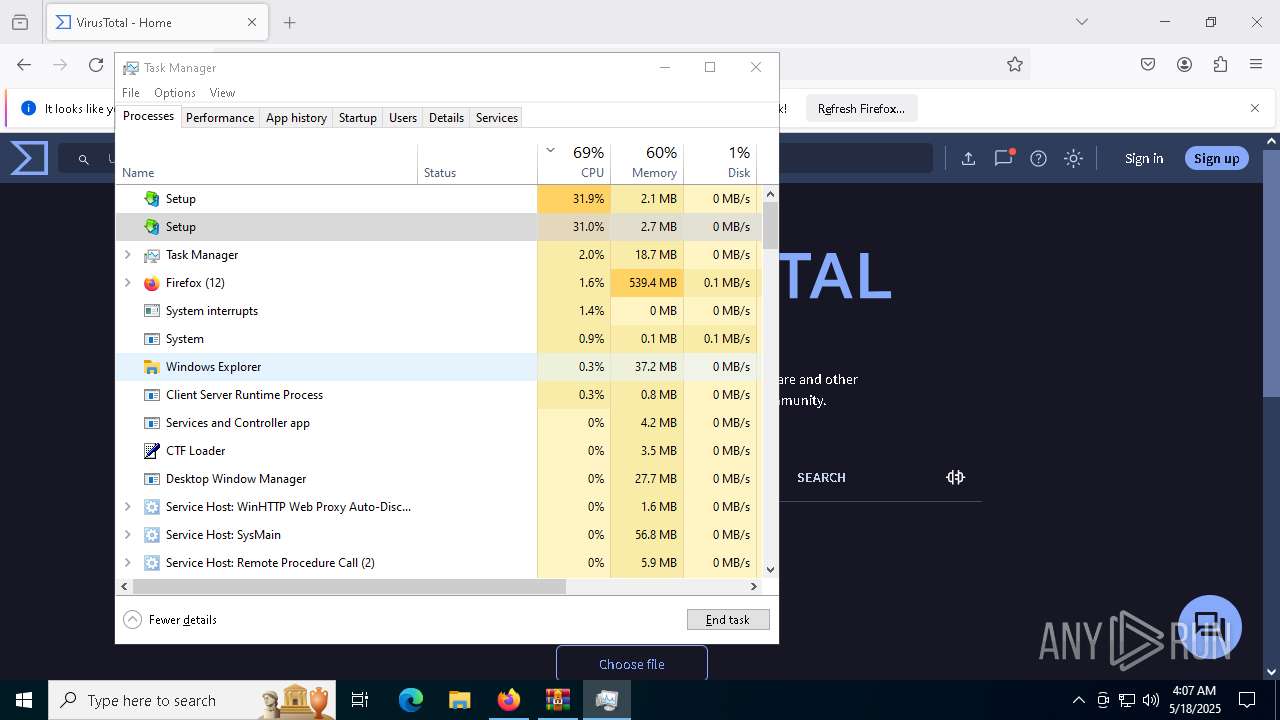Screen dimensions: 1280x720
Task: Click the Refresh Firefox button
Action: tap(861, 109)
